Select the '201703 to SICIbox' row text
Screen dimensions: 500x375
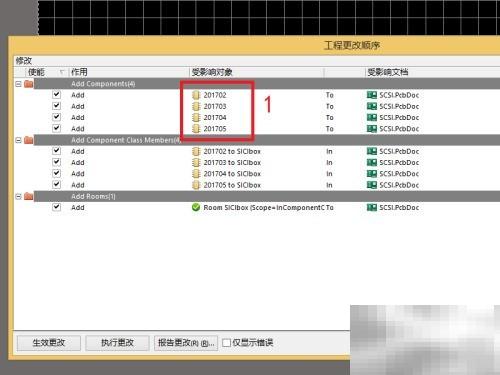232,163
